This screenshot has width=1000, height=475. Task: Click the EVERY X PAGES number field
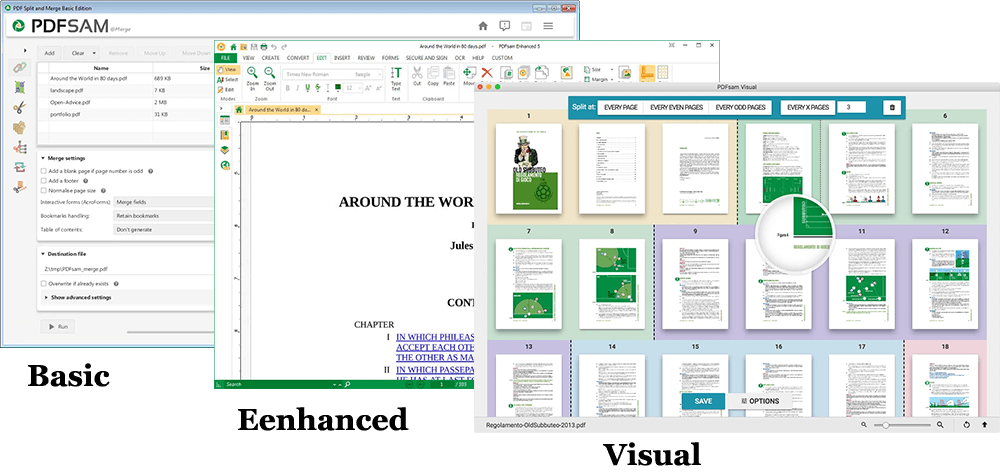(851, 107)
